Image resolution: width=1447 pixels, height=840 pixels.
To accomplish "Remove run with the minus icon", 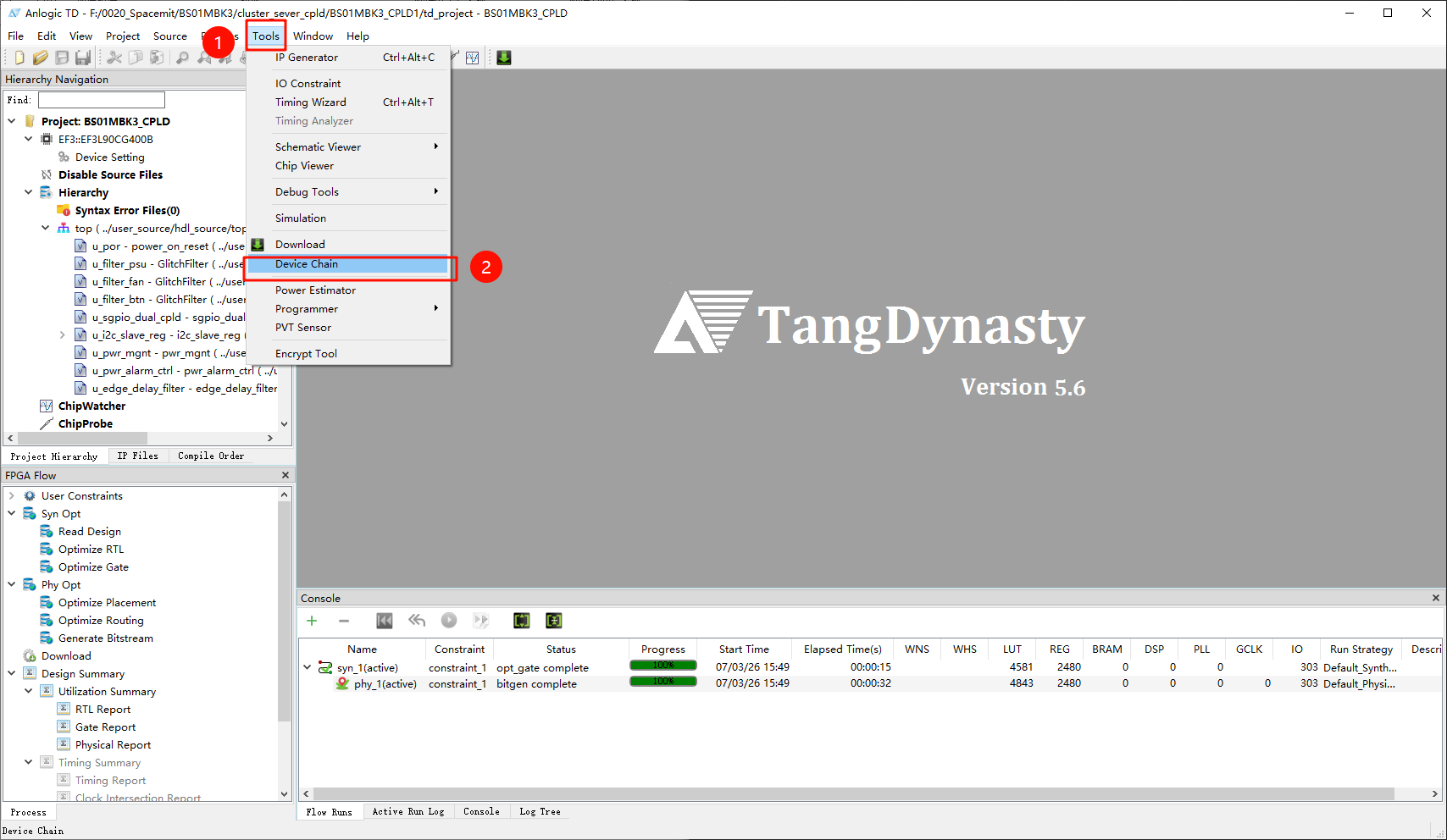I will (x=344, y=621).
